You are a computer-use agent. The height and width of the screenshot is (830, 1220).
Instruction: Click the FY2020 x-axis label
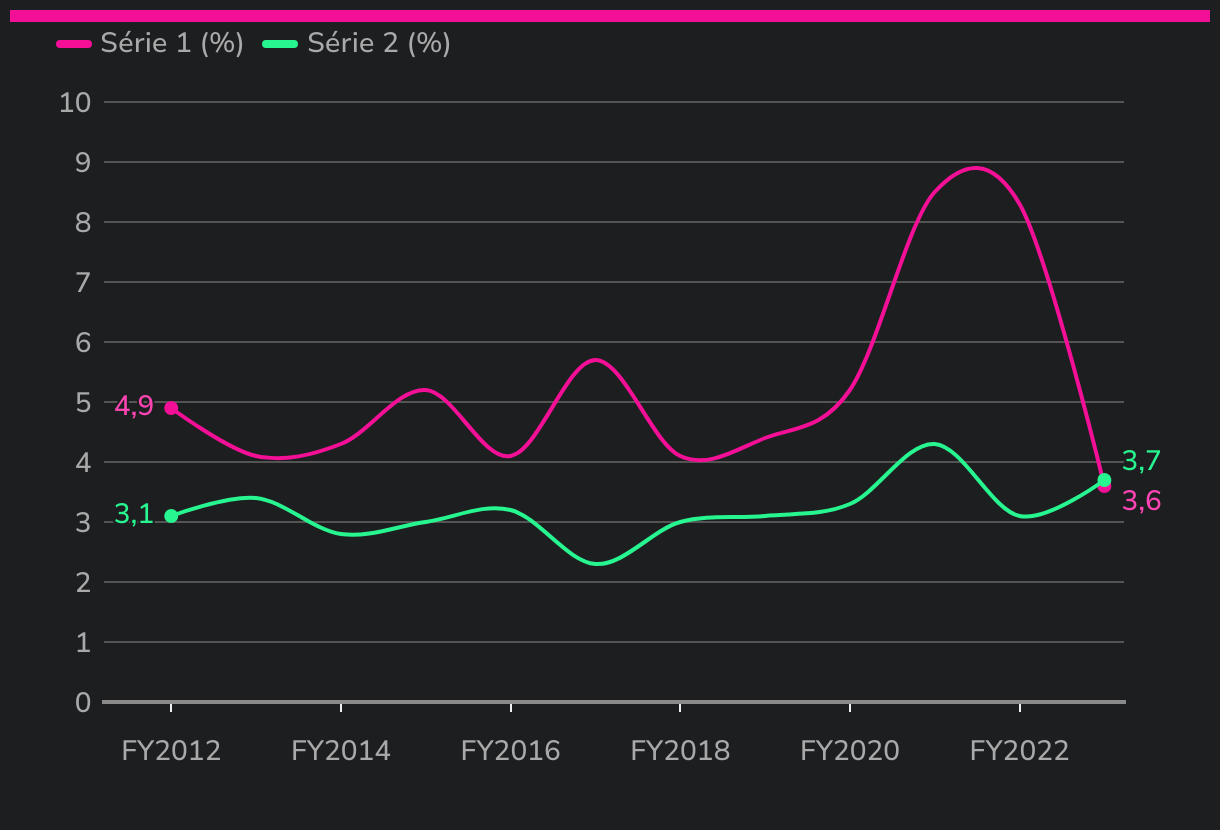[850, 751]
